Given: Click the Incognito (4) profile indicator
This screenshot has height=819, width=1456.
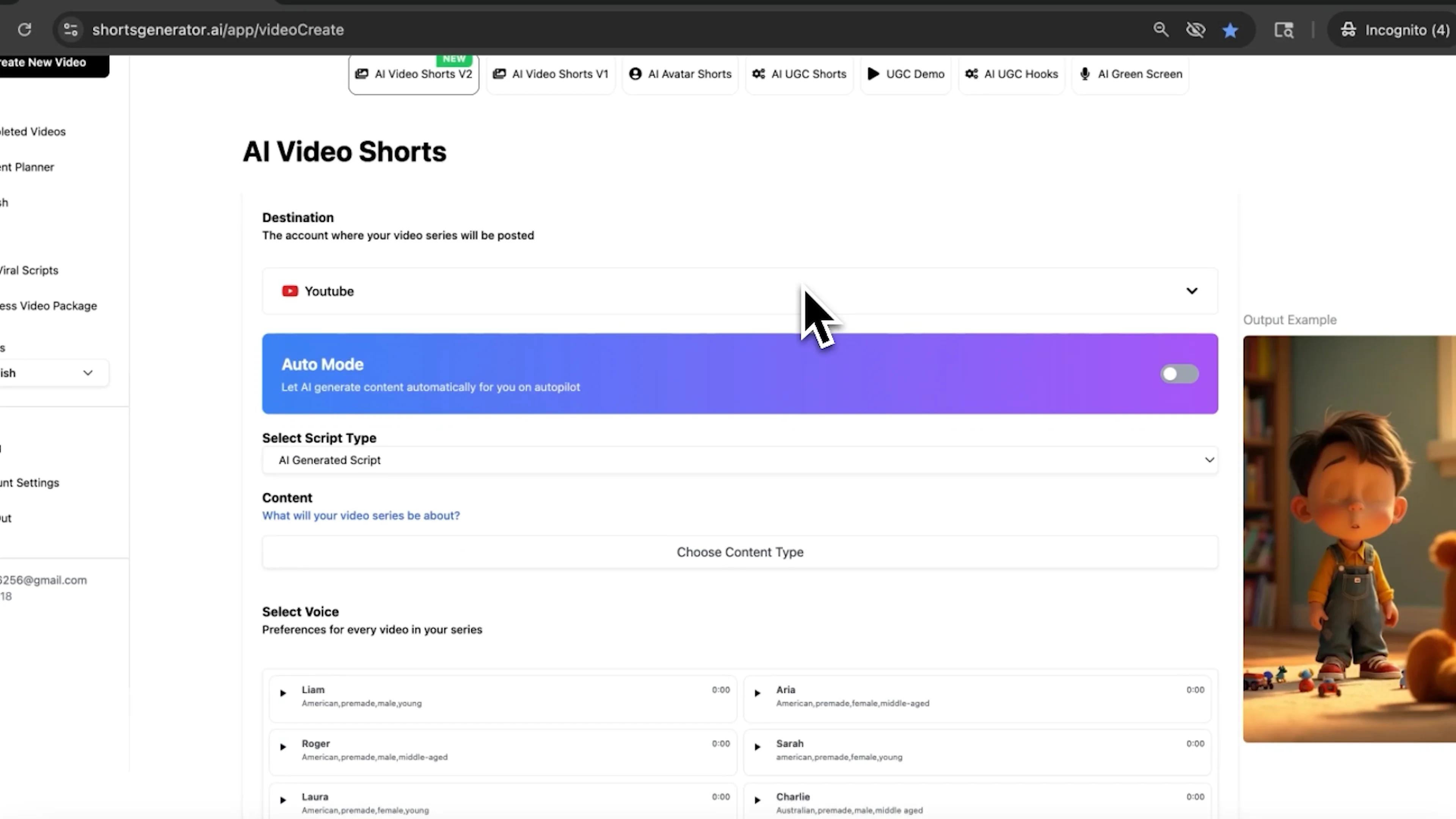Looking at the screenshot, I should coord(1395,30).
